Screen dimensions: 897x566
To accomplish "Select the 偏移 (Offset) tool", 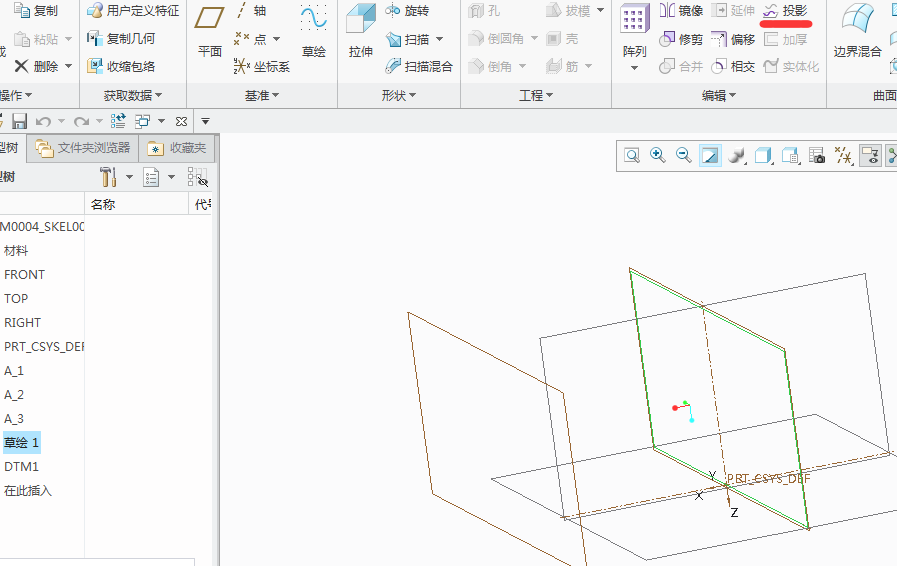I will (733, 39).
